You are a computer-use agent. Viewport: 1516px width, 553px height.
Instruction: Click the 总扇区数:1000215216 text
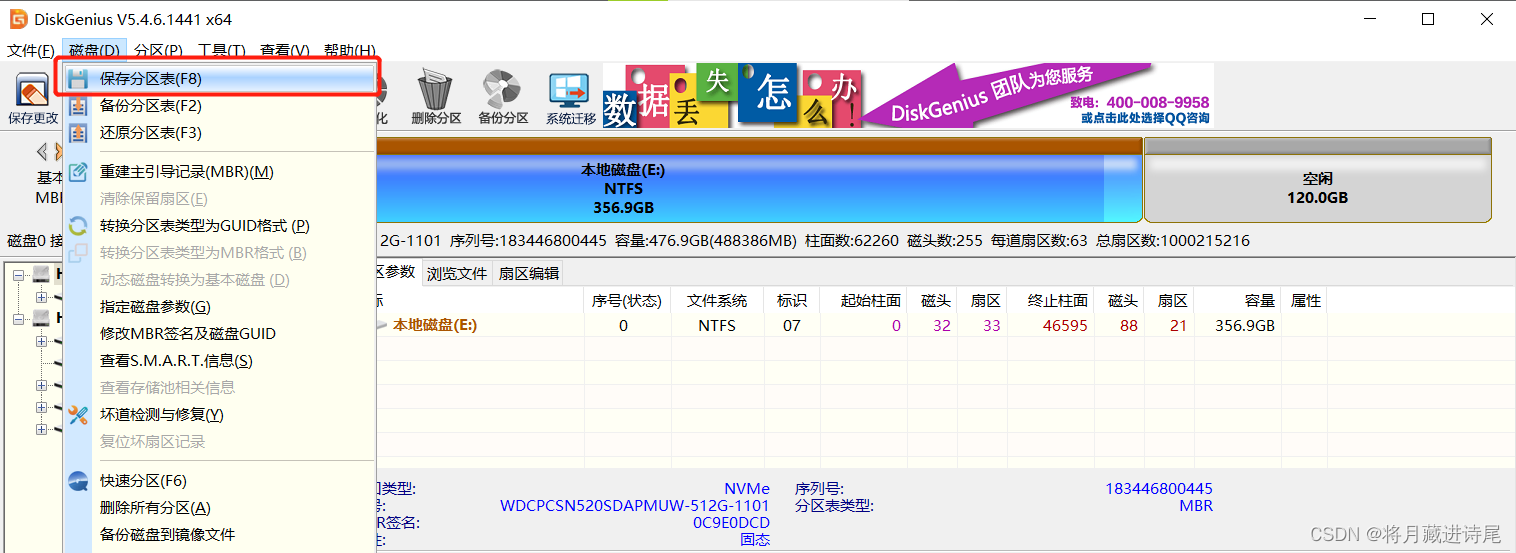pyautogui.click(x=1173, y=241)
